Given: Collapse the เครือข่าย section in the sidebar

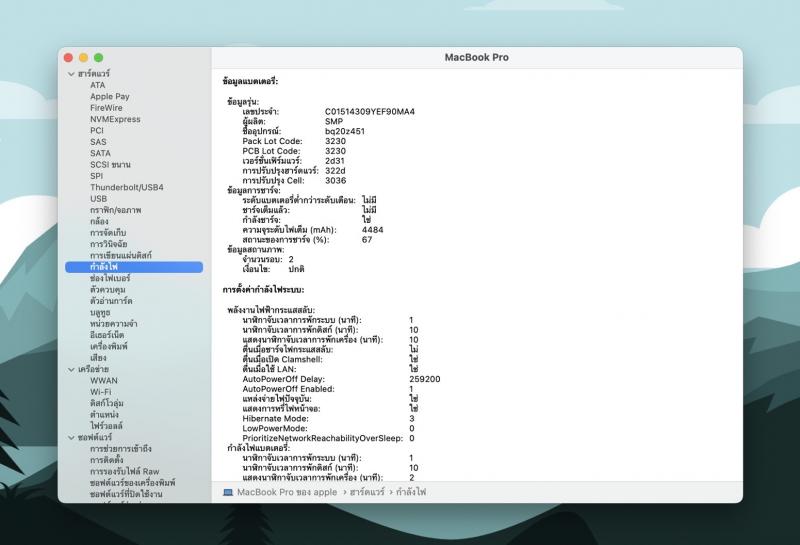Looking at the screenshot, I should (x=71, y=369).
